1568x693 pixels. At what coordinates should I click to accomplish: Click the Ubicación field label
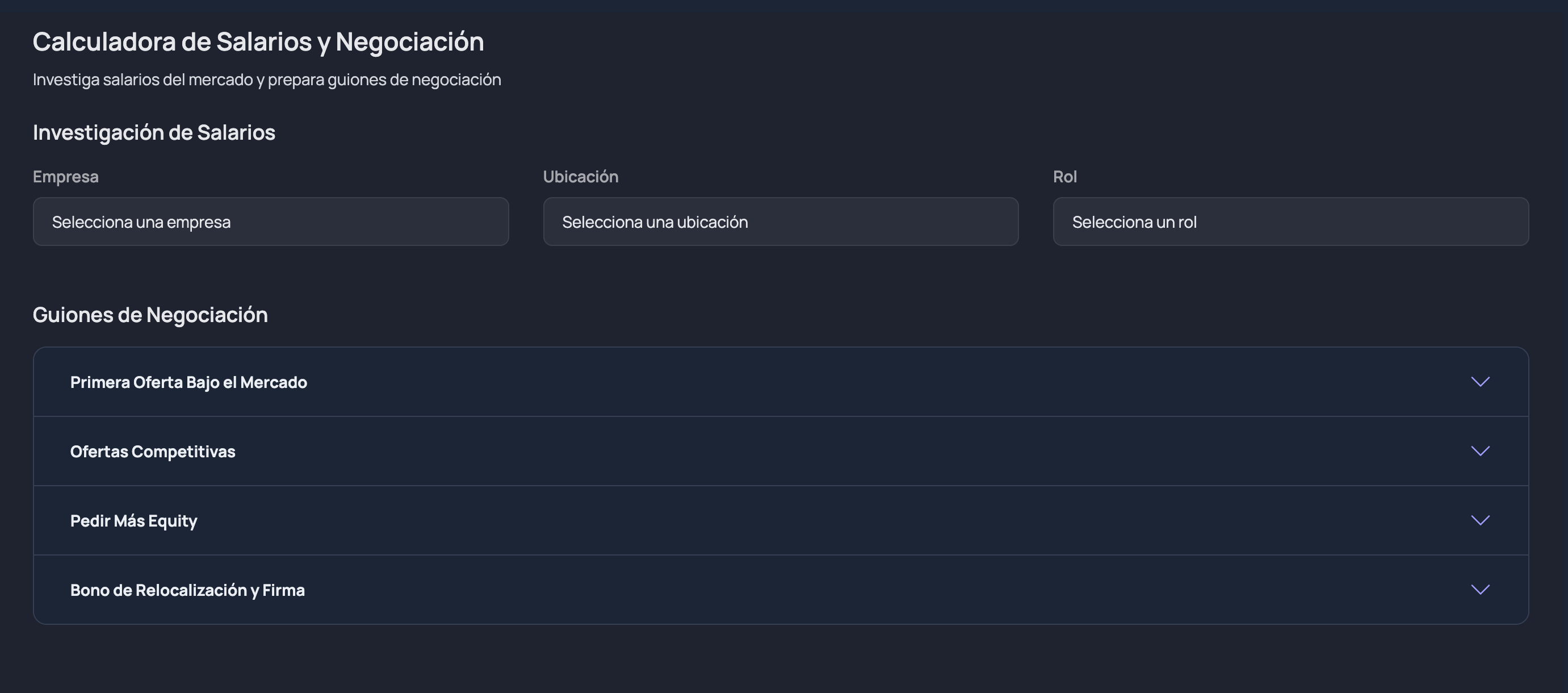580,177
